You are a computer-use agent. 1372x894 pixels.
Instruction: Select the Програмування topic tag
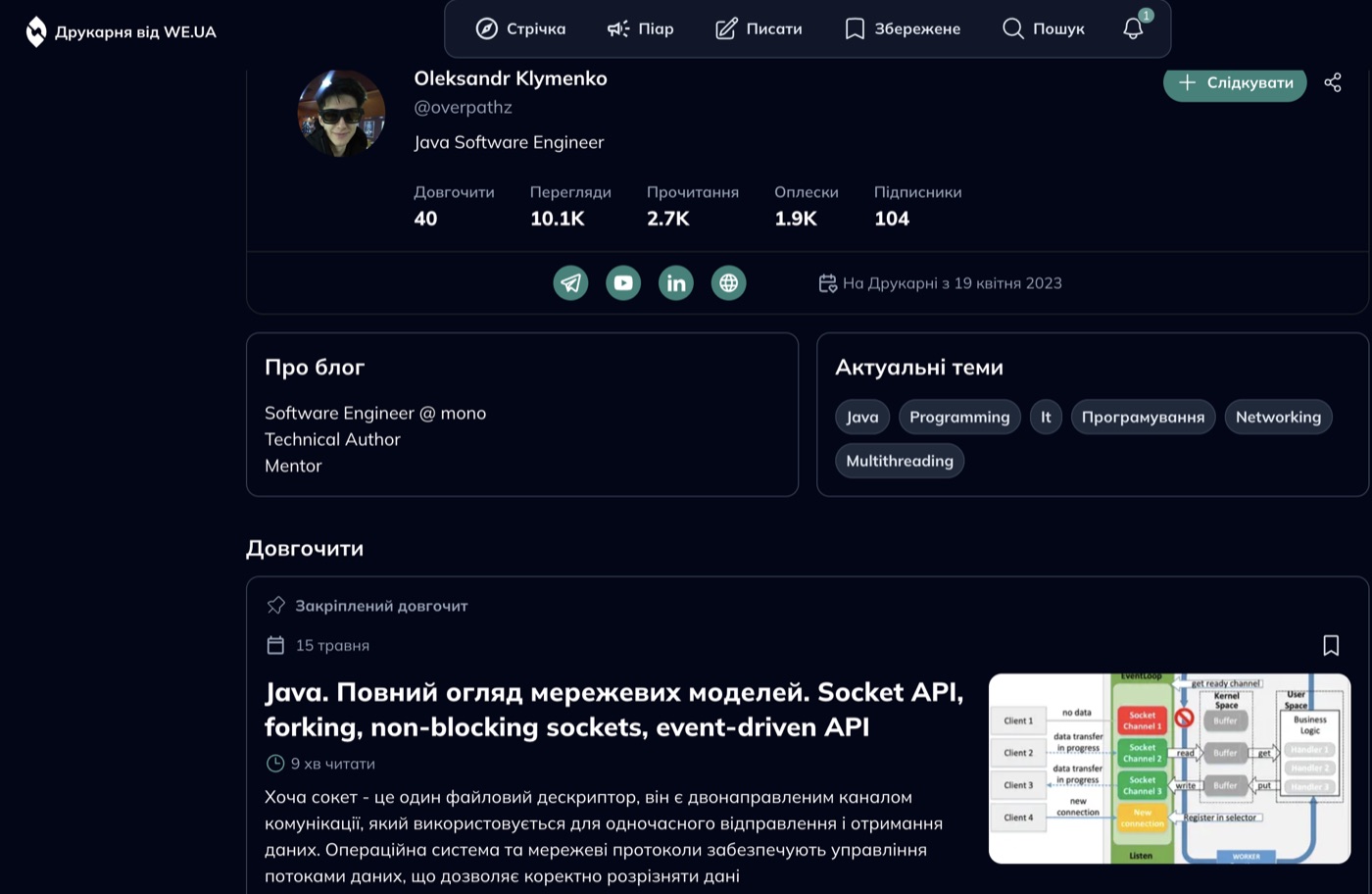[x=1143, y=417]
